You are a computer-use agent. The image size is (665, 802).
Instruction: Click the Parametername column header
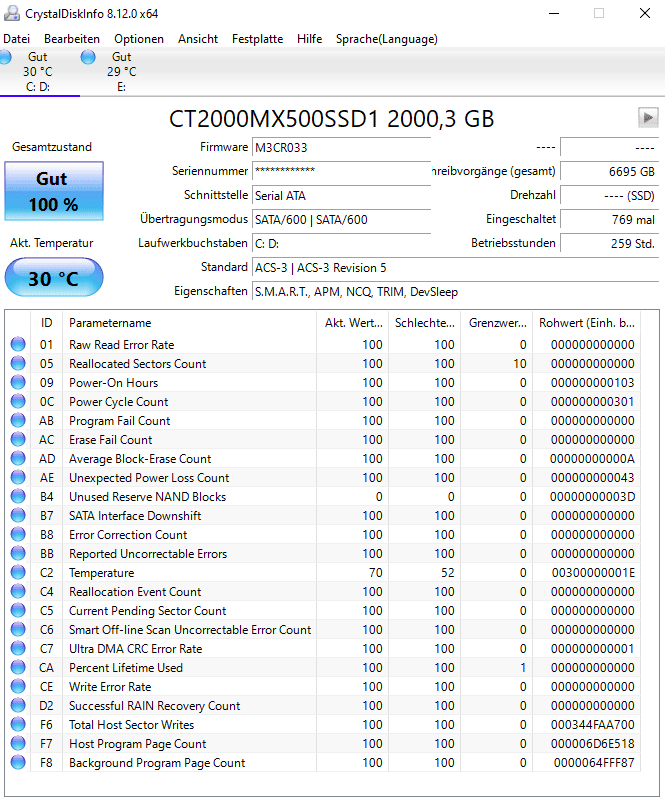tap(189, 323)
